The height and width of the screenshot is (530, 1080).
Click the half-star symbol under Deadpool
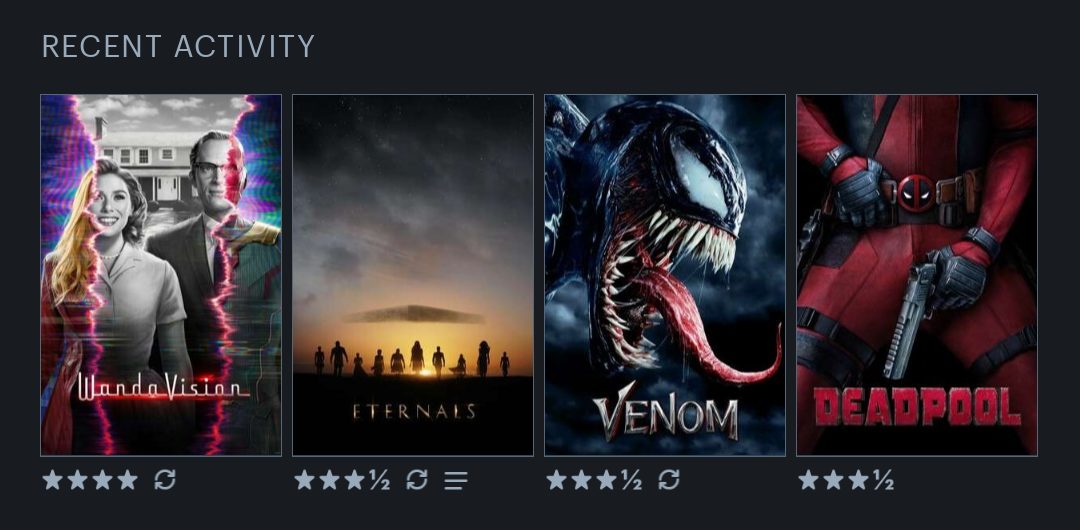click(x=884, y=480)
